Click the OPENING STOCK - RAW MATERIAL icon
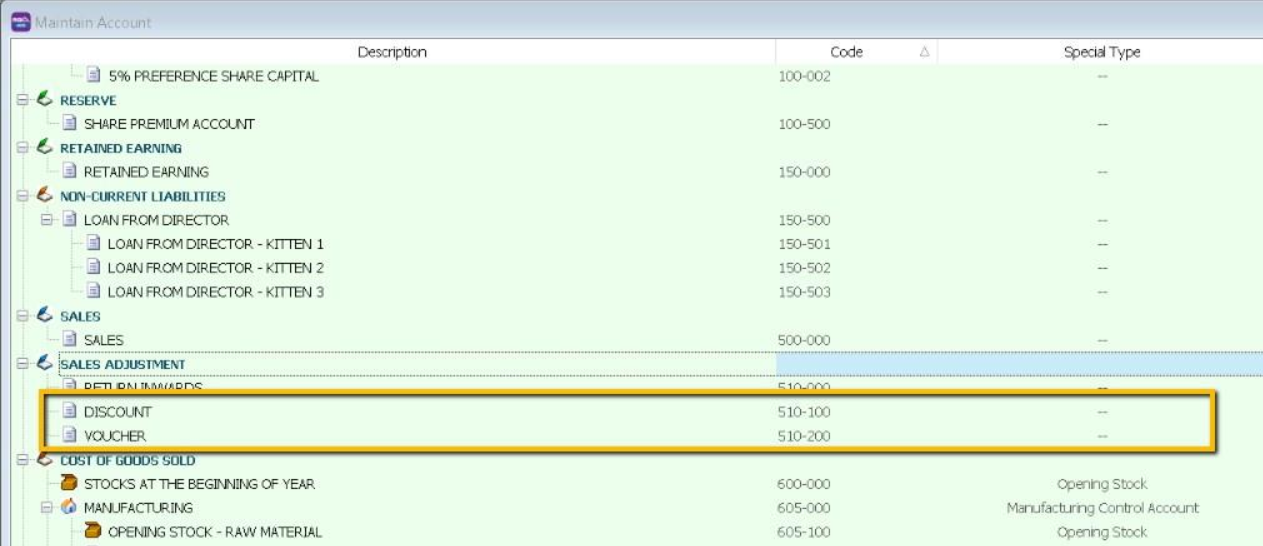 tap(93, 532)
